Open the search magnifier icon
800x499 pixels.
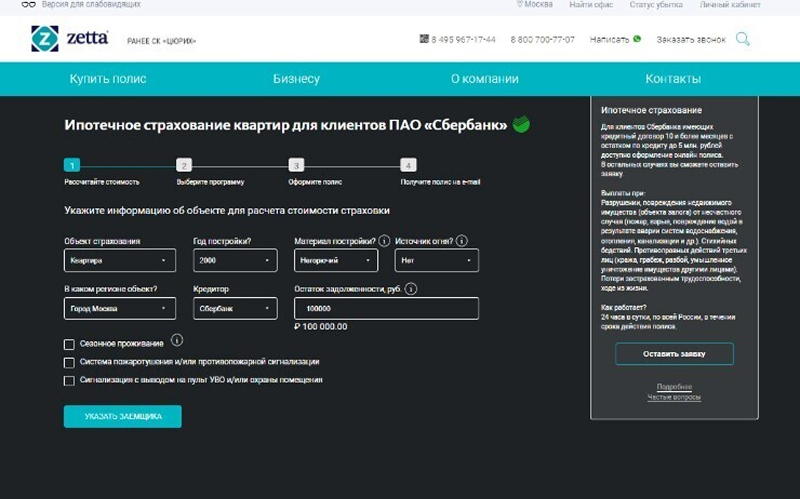(x=742, y=39)
